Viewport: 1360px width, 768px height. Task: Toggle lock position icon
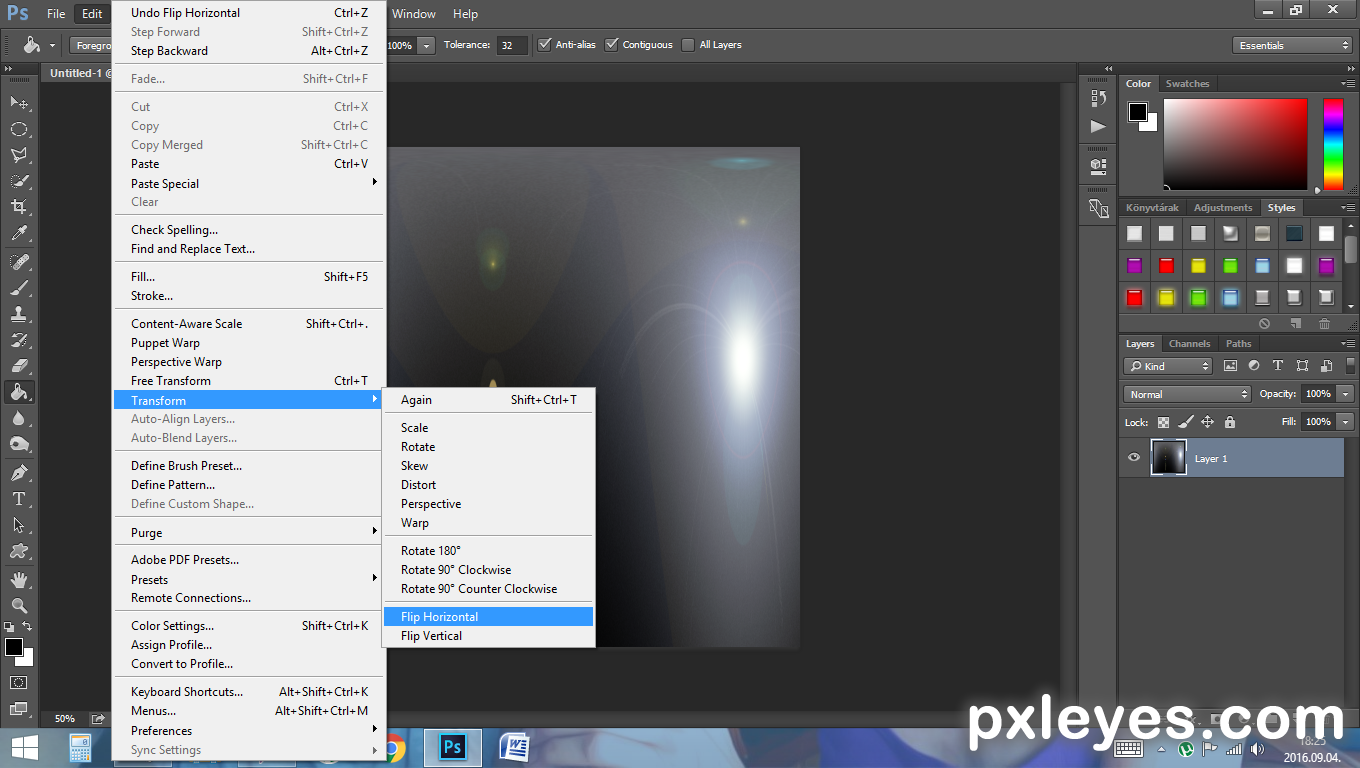coord(1207,422)
